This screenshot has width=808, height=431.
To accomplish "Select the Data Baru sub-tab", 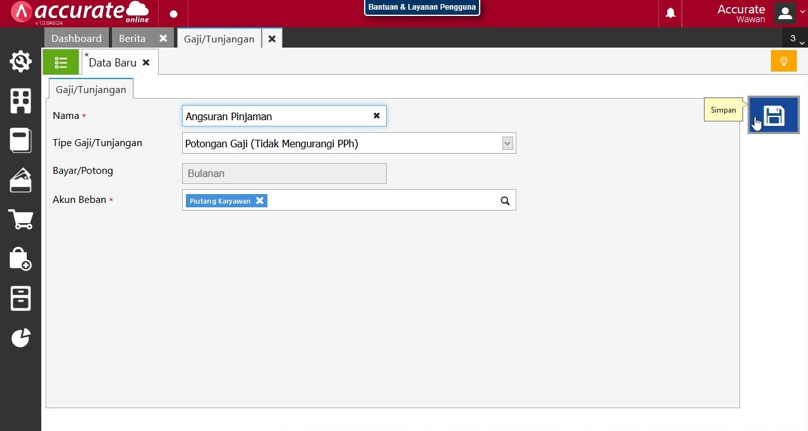I will point(112,62).
